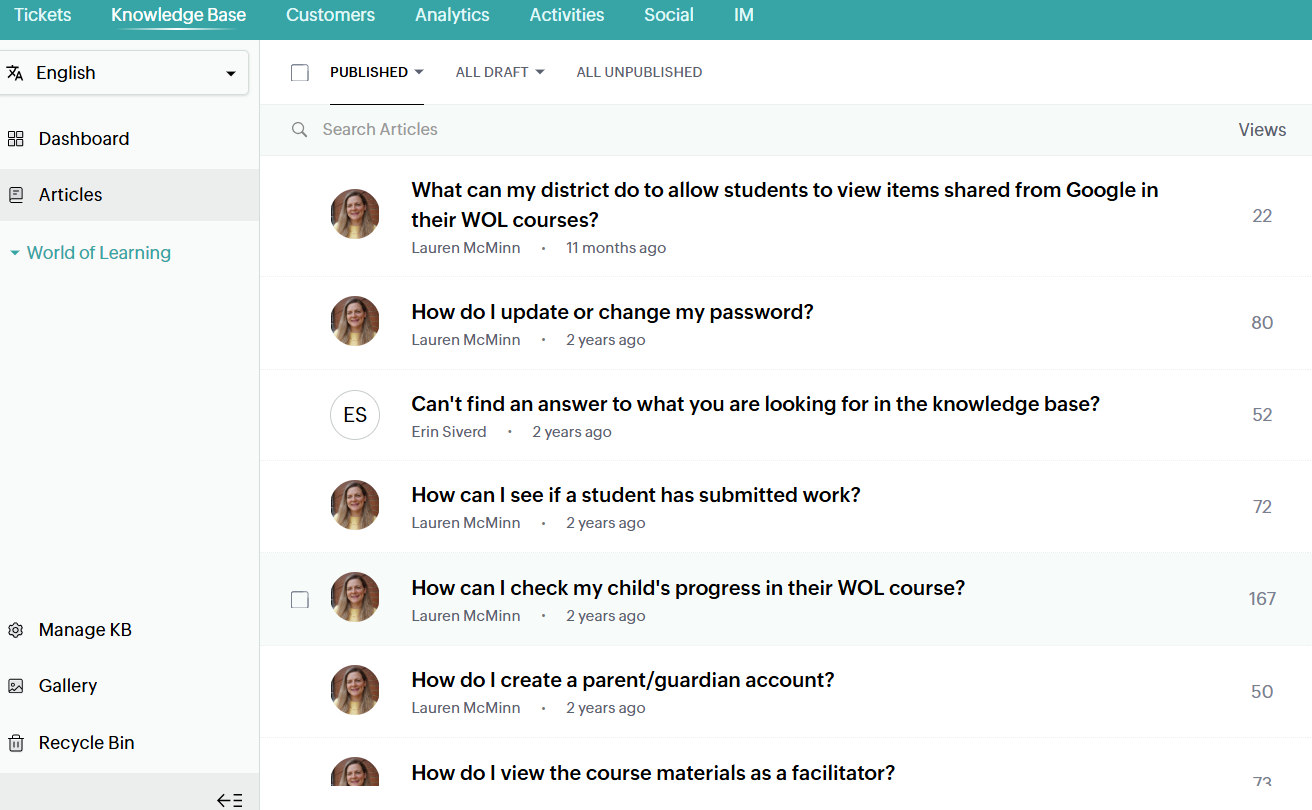Click the Dashboard grid icon
Viewport: 1312px width, 810px height.
[x=15, y=139]
